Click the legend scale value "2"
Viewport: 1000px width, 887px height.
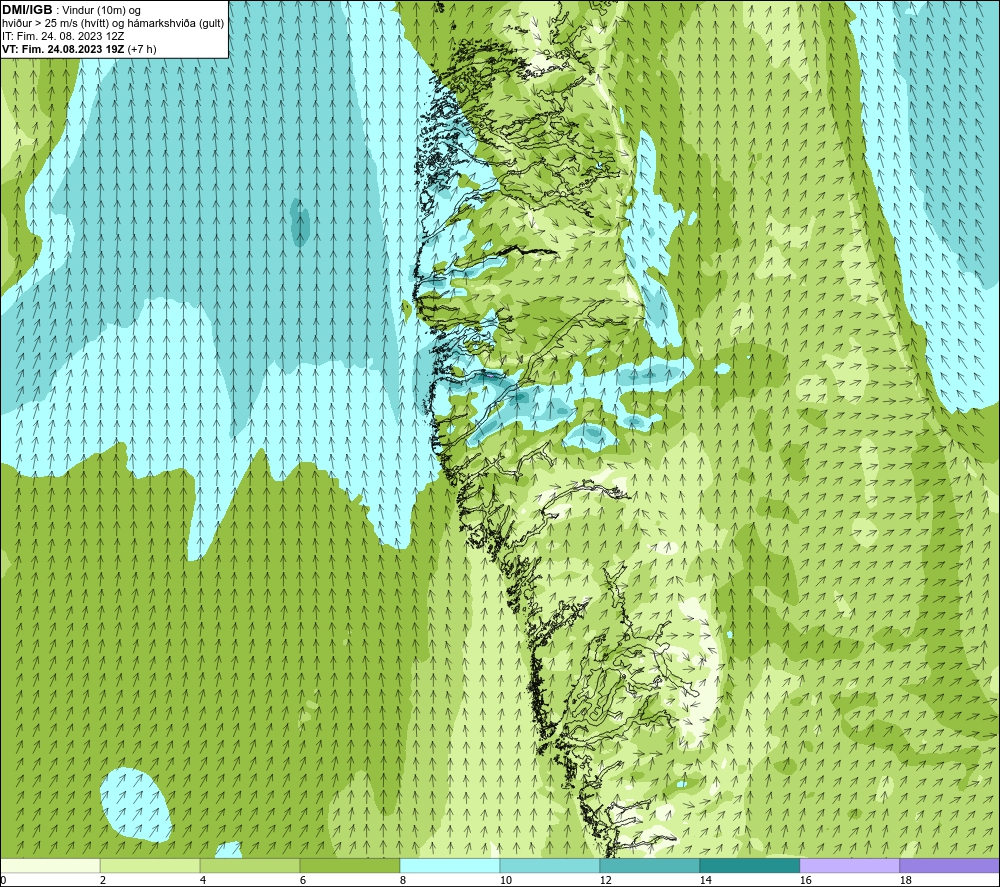tap(103, 881)
